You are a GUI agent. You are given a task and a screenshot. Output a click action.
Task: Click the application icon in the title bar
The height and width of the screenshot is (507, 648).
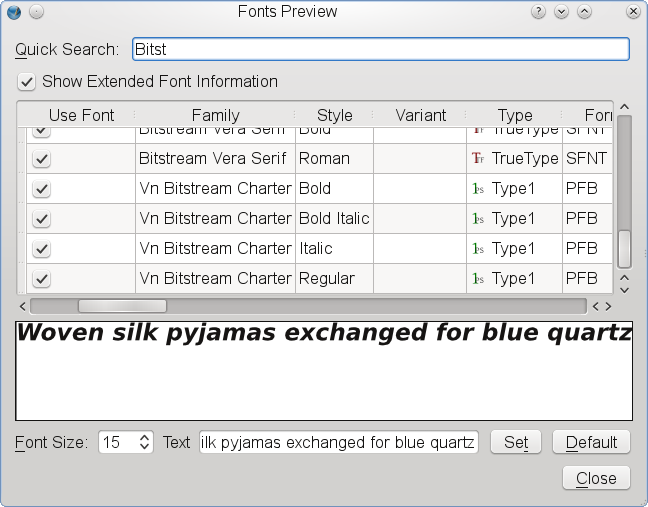coord(13,12)
